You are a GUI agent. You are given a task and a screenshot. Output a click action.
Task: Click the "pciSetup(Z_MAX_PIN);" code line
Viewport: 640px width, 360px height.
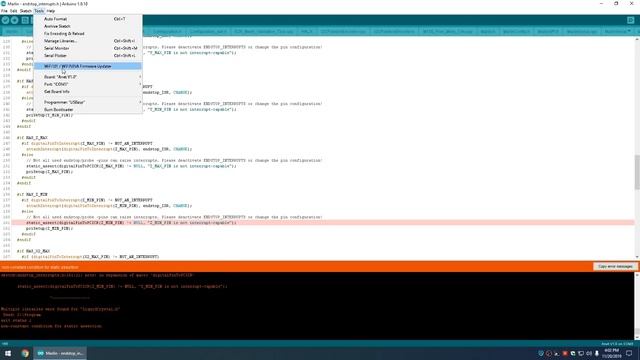49,172
